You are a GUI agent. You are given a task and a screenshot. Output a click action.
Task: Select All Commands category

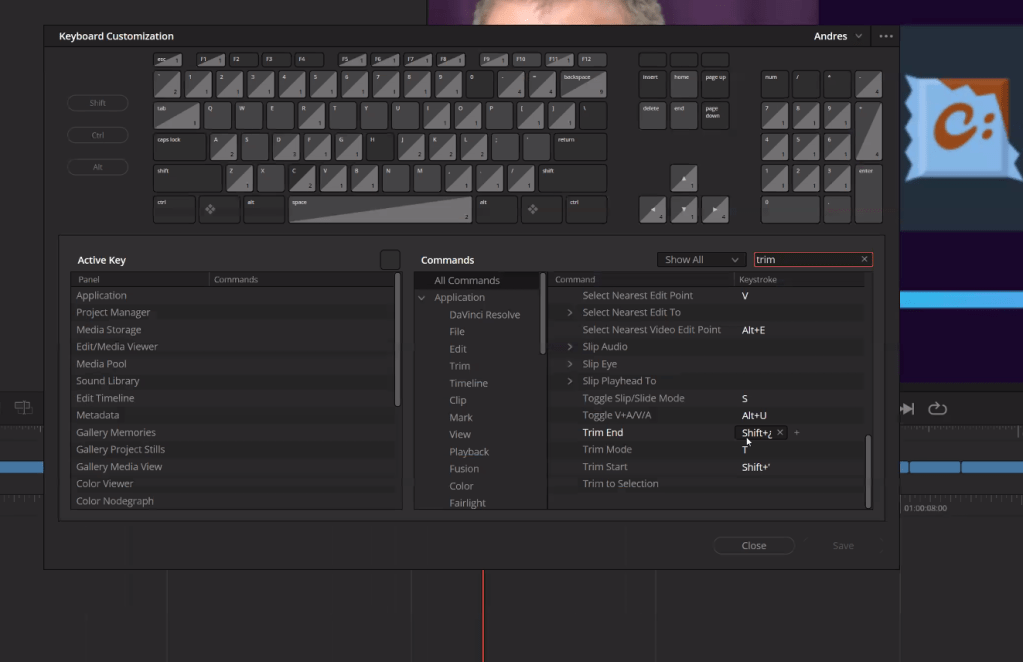pos(477,280)
